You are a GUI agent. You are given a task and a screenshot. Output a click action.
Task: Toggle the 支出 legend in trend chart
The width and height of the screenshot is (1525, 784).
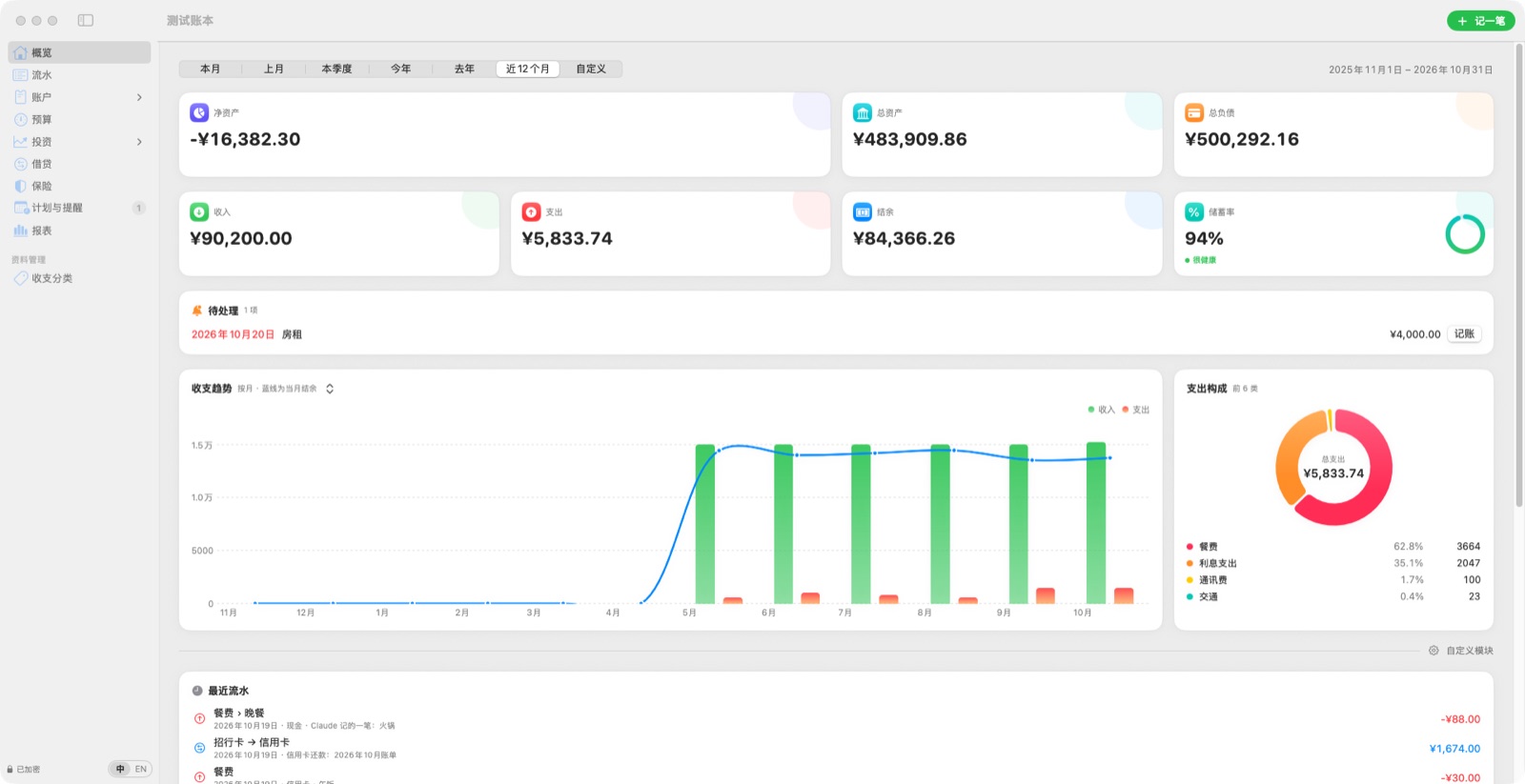click(x=1136, y=410)
